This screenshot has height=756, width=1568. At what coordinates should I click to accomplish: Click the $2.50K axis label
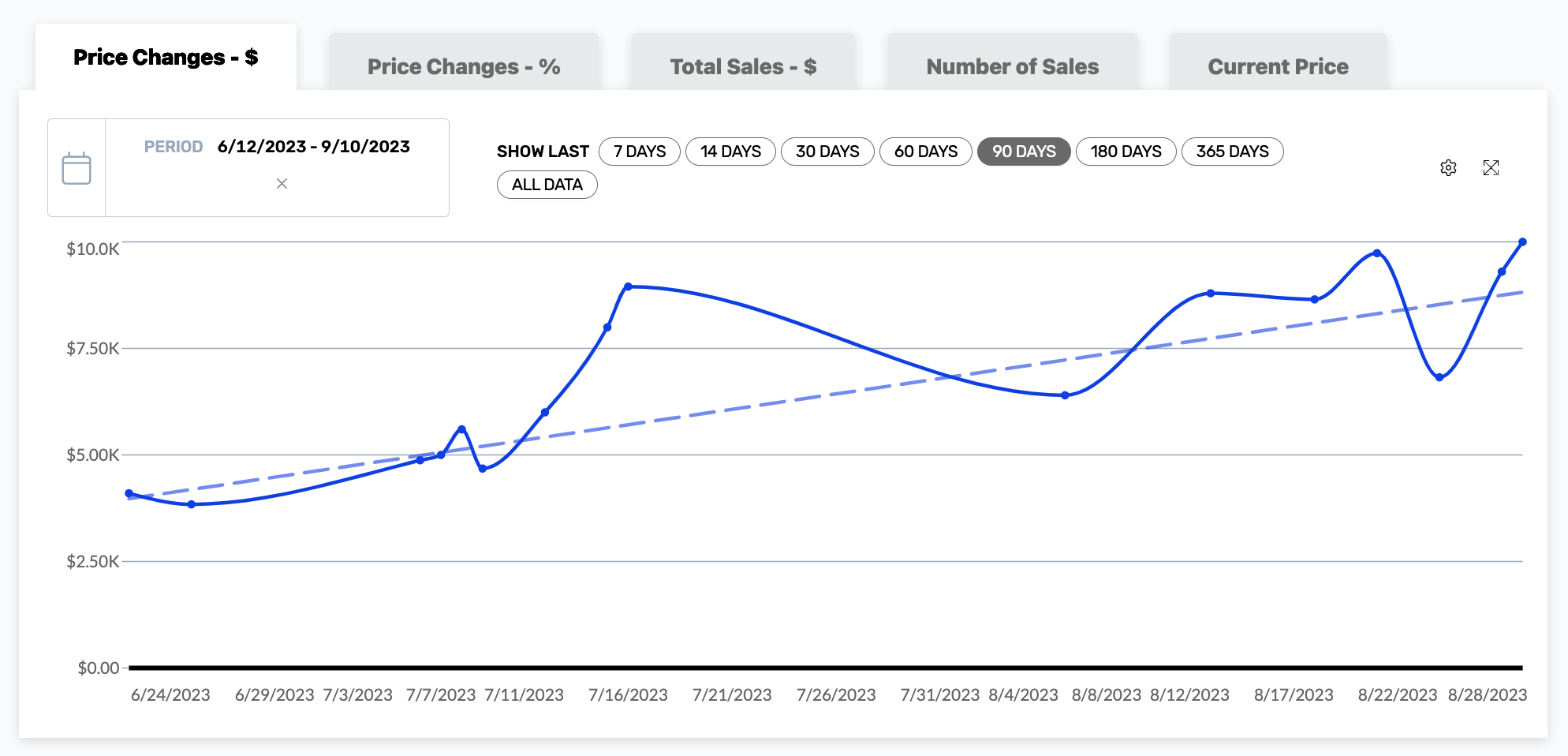click(93, 562)
